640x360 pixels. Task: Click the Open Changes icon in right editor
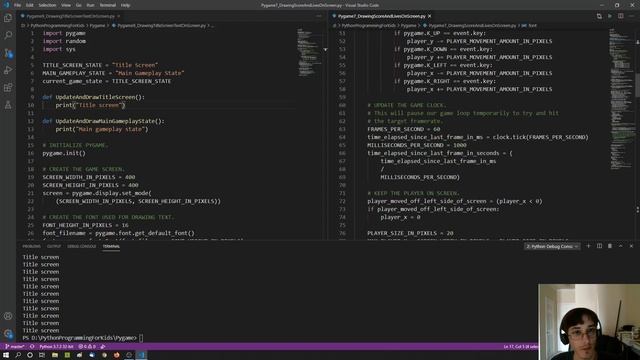coord(599,16)
